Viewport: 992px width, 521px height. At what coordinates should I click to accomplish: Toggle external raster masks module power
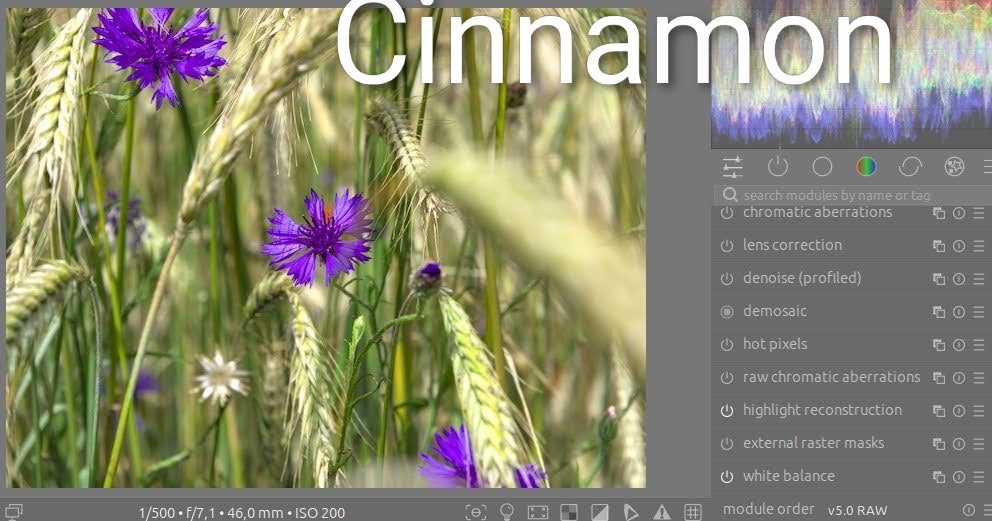coord(727,444)
